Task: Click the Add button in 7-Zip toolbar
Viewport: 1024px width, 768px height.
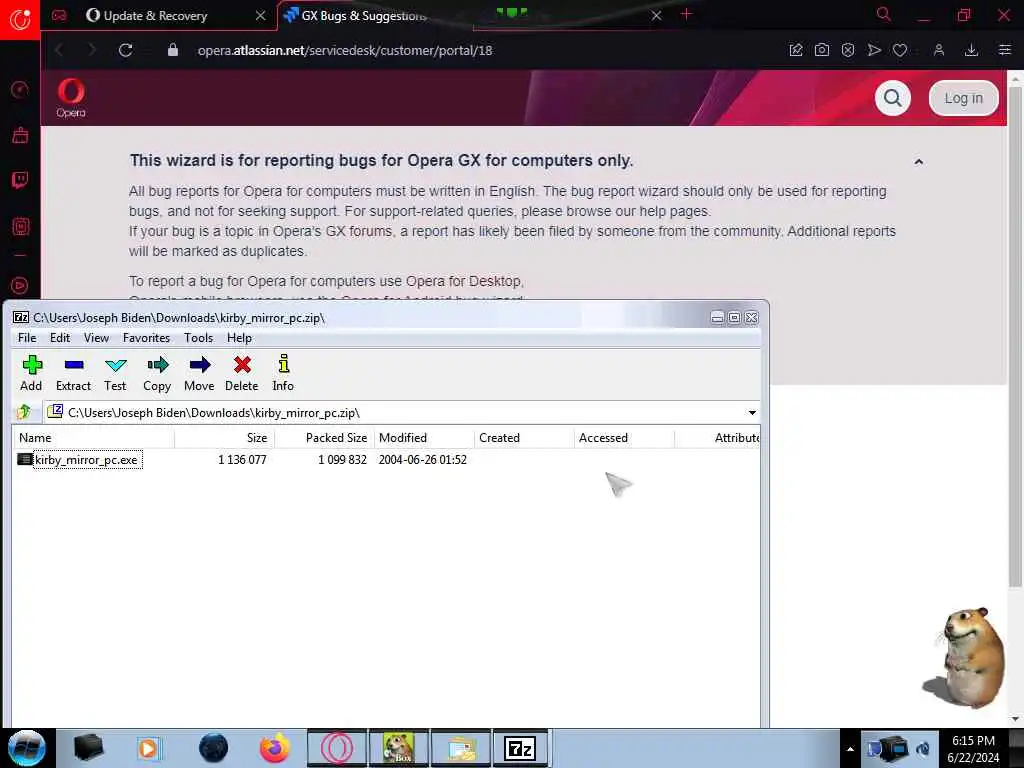Action: [31, 373]
